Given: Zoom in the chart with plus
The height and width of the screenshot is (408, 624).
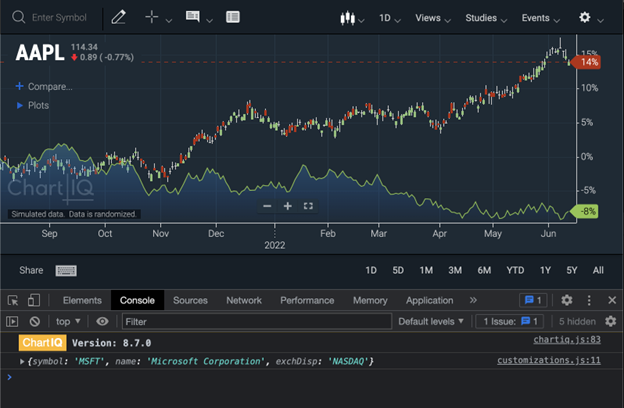Looking at the screenshot, I should tap(288, 206).
